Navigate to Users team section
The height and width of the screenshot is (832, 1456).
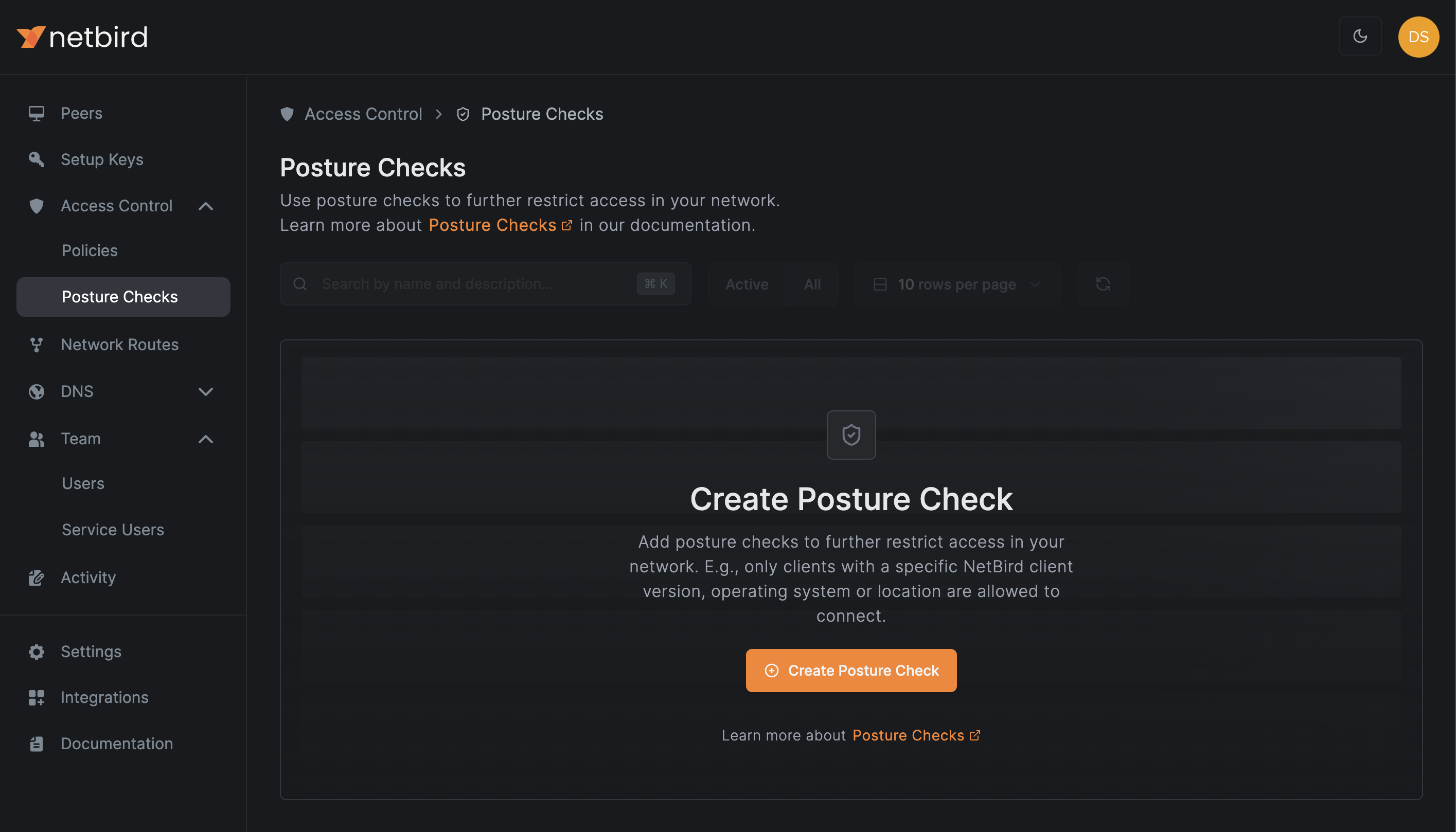pos(83,482)
